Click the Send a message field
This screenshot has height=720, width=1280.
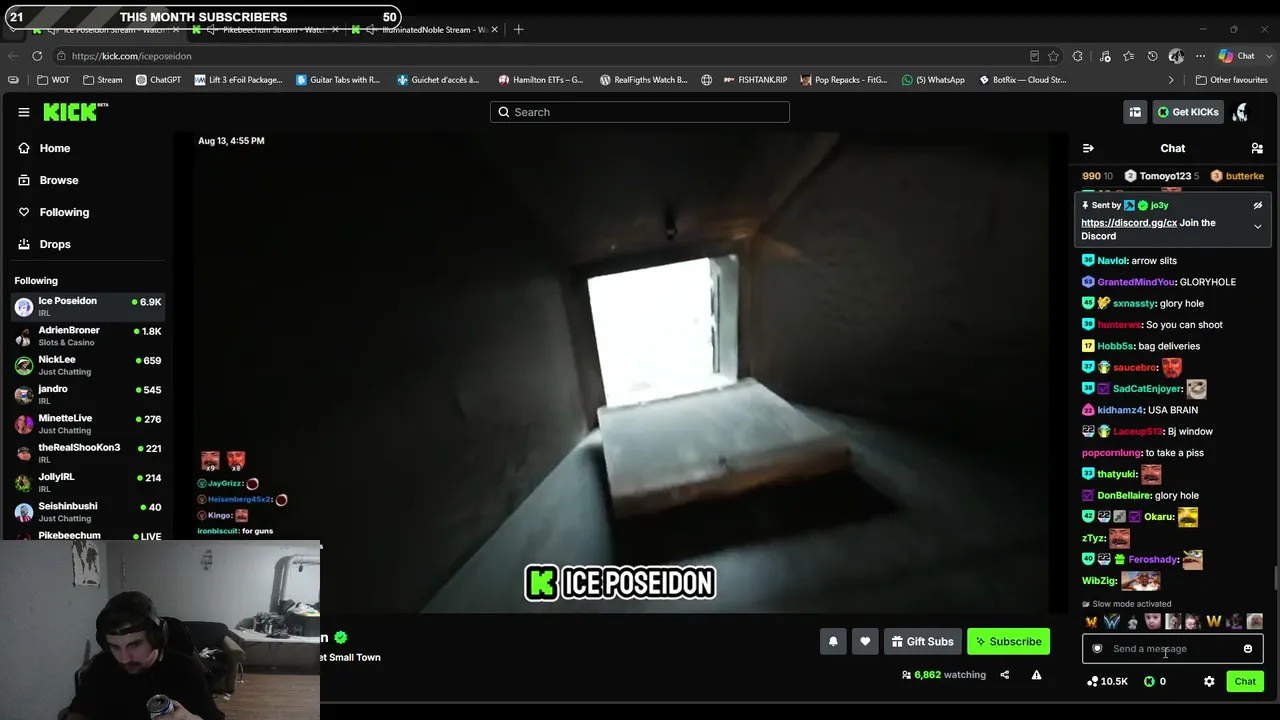1172,649
